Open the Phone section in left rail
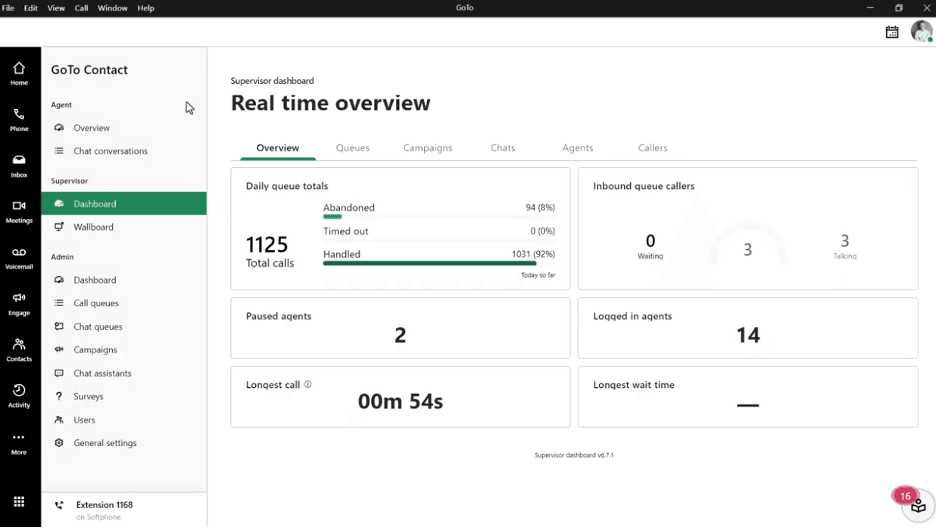 point(19,119)
